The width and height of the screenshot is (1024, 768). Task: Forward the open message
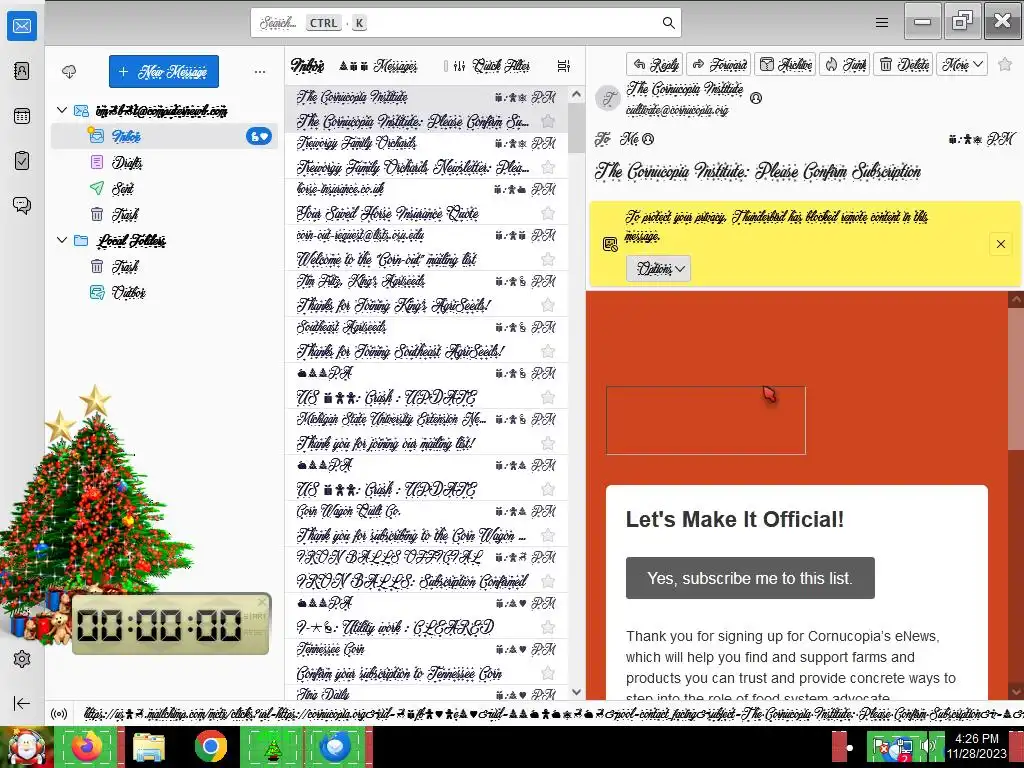(x=718, y=64)
